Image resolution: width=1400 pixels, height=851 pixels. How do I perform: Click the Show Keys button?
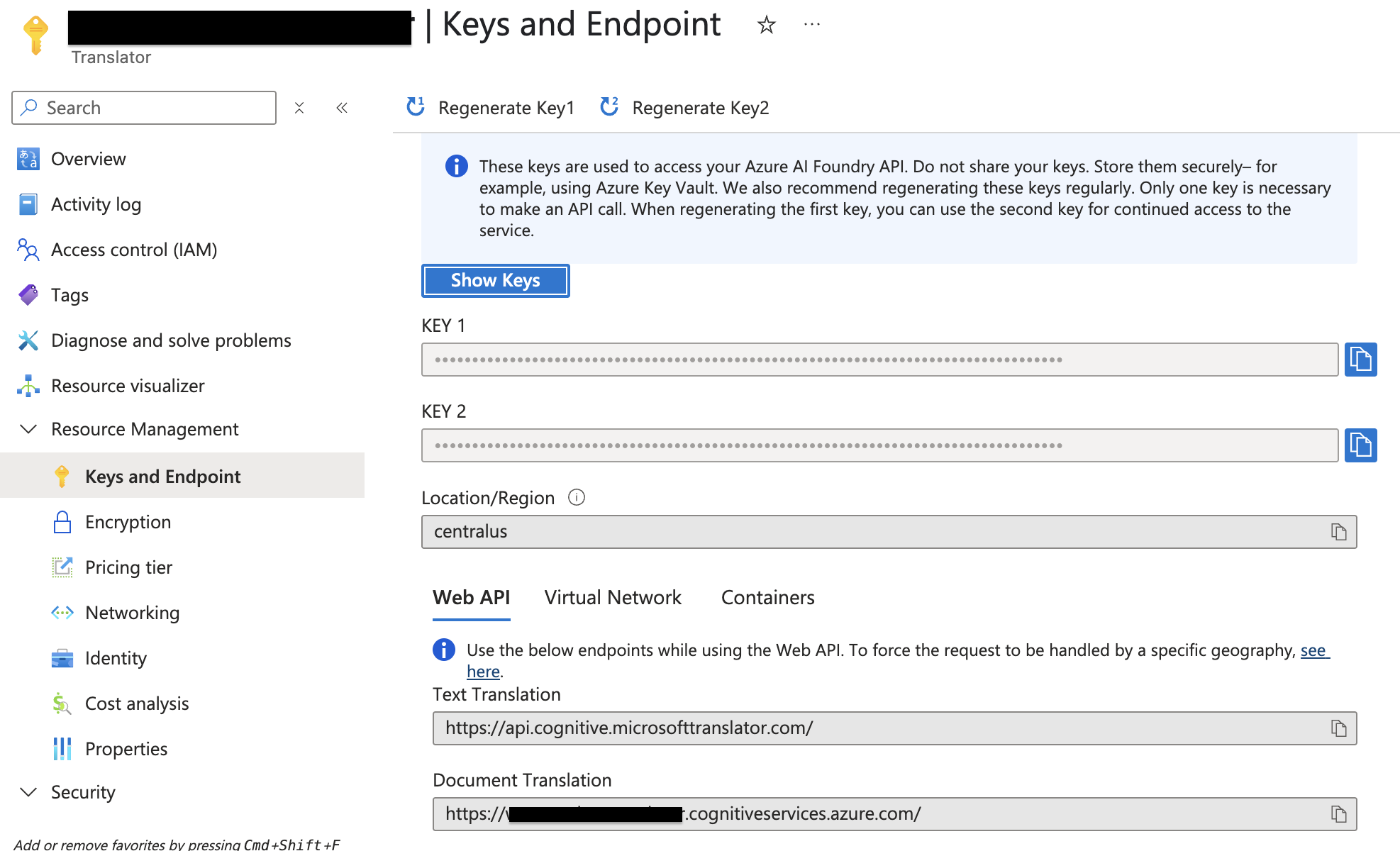coord(496,281)
